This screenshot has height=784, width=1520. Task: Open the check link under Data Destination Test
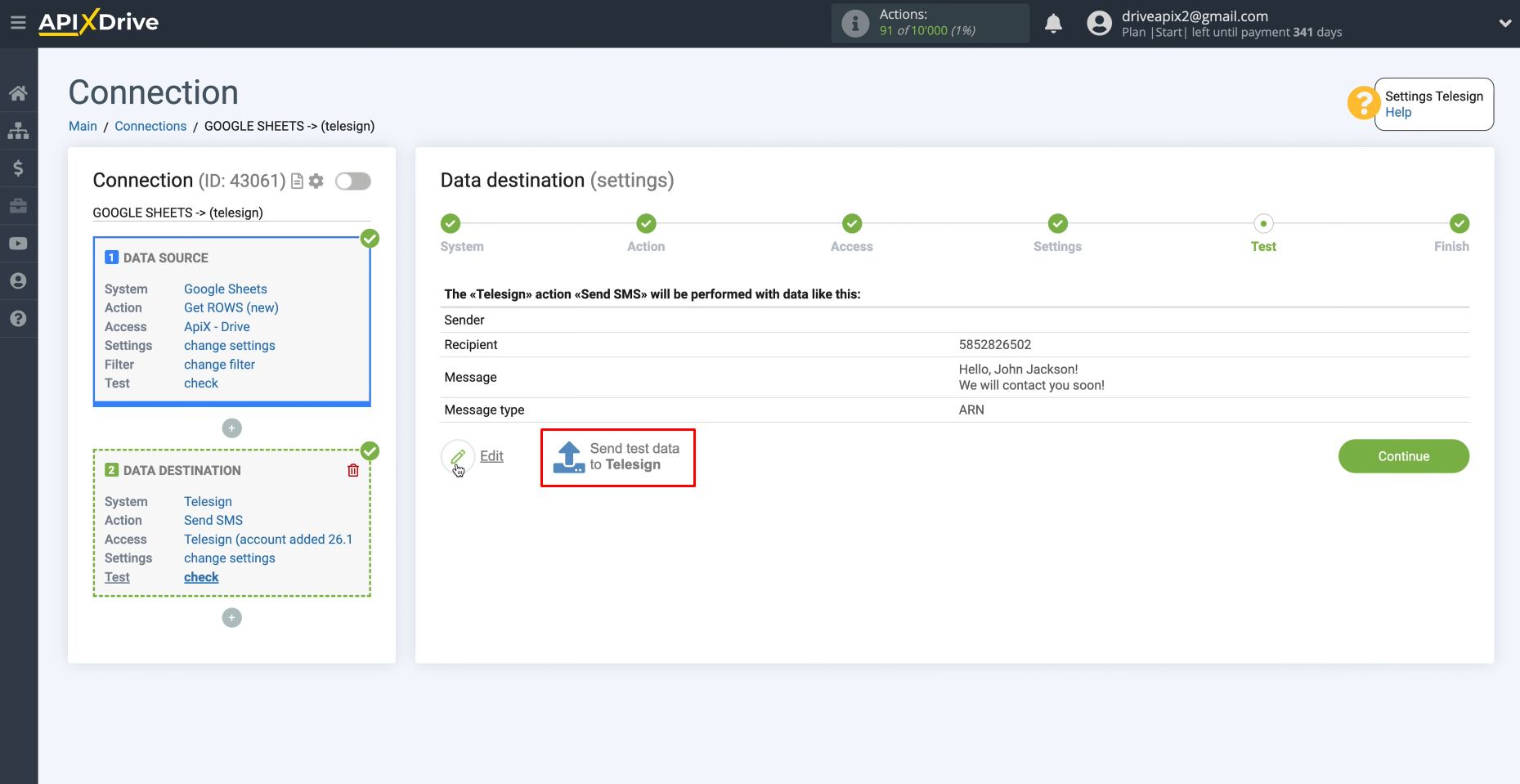coord(200,576)
